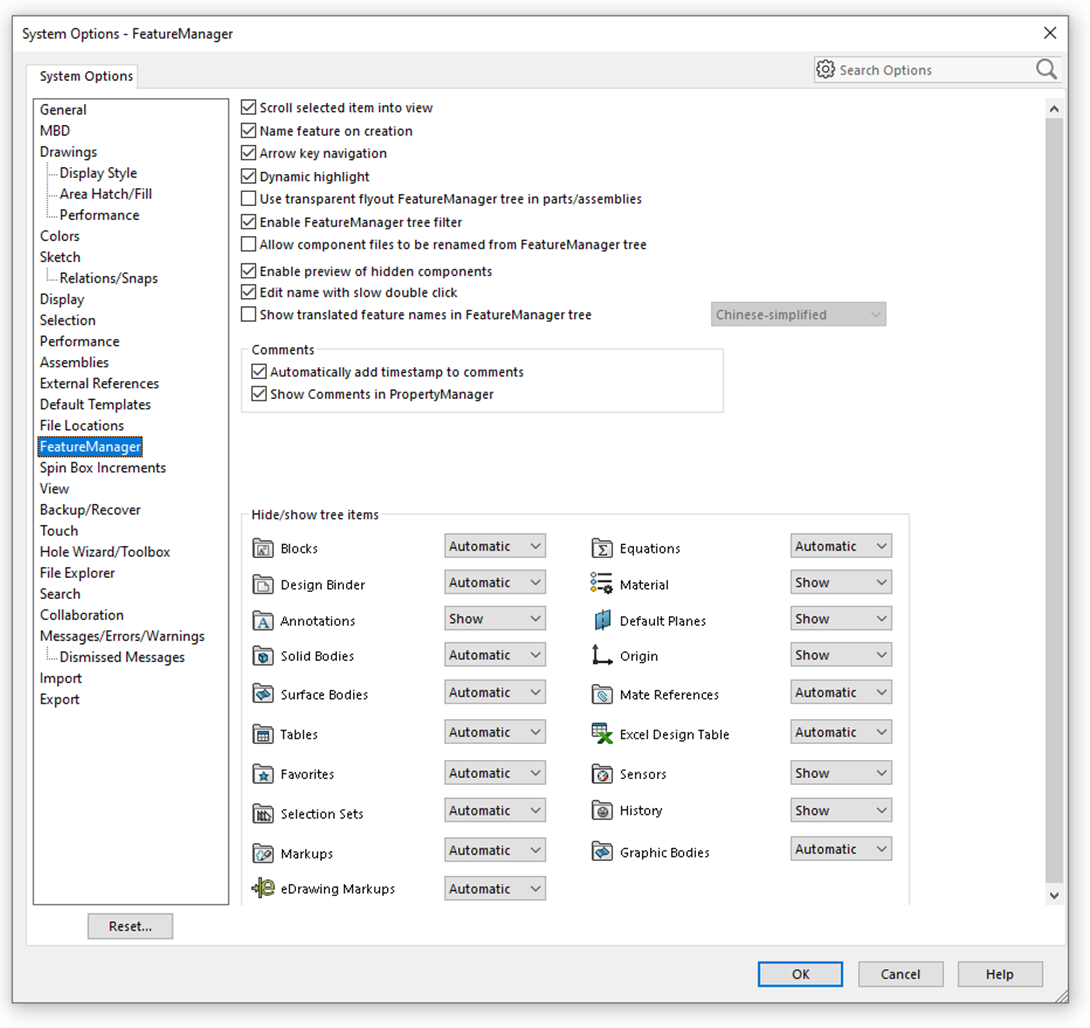Screen dimensions: 1090x1028
Task: Click the Equations icon
Action: pos(605,548)
